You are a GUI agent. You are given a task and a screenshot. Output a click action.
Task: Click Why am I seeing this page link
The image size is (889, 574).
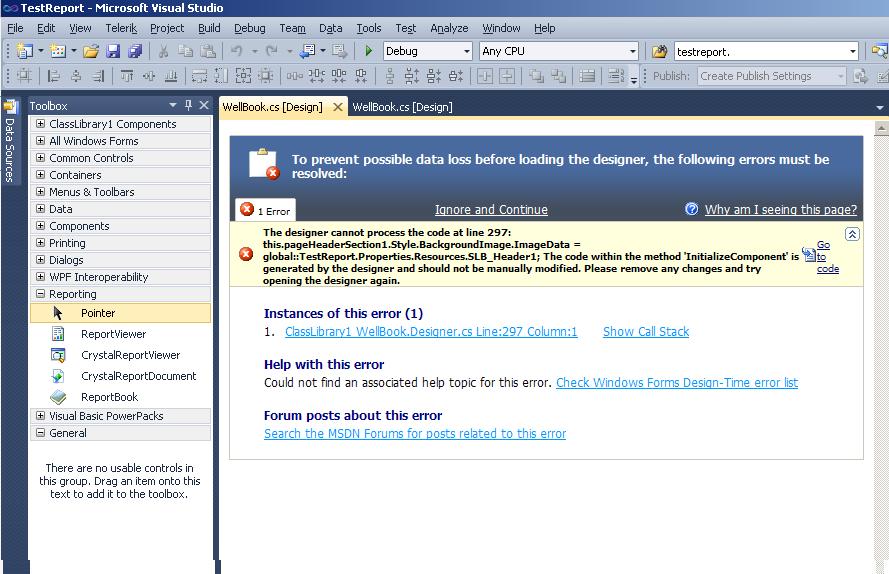(781, 210)
